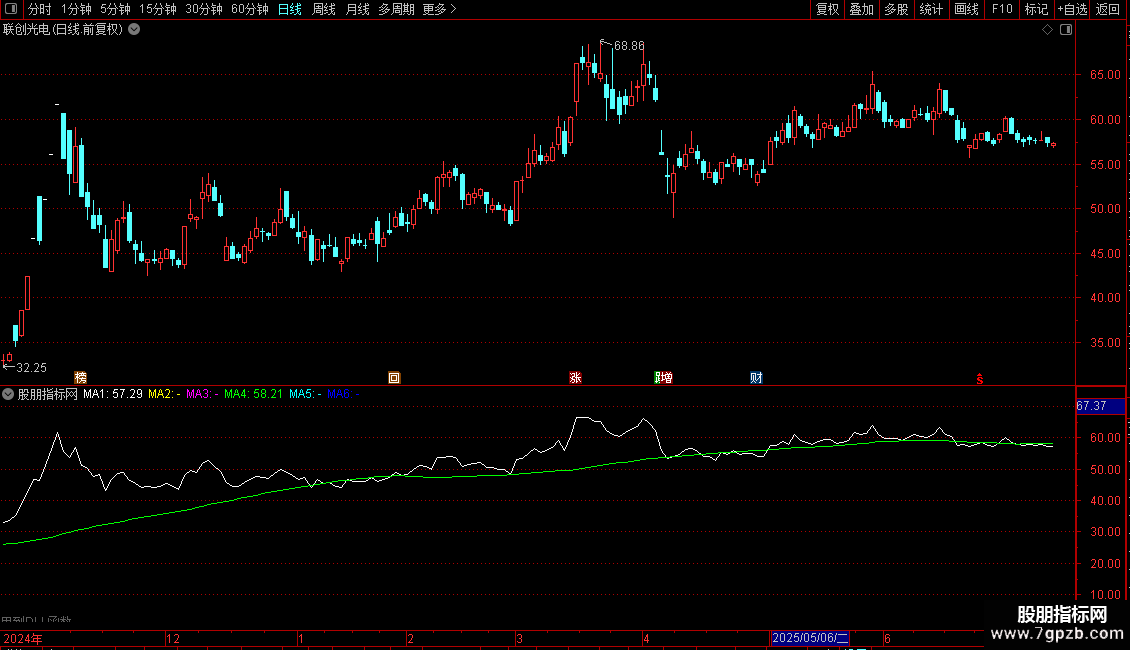Add stock with +自选 button
Screen dimensions: 1130x650
pos(1072,9)
